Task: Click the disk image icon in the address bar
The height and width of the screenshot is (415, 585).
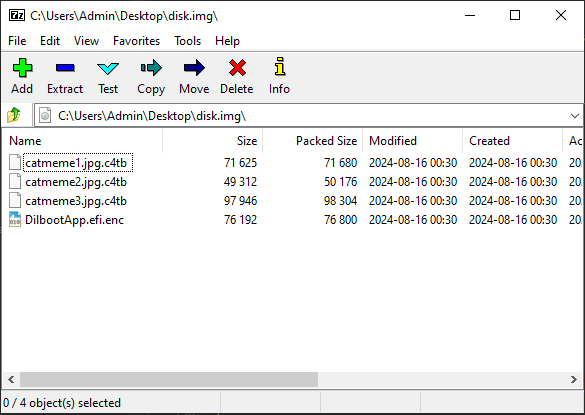Action: (45, 115)
